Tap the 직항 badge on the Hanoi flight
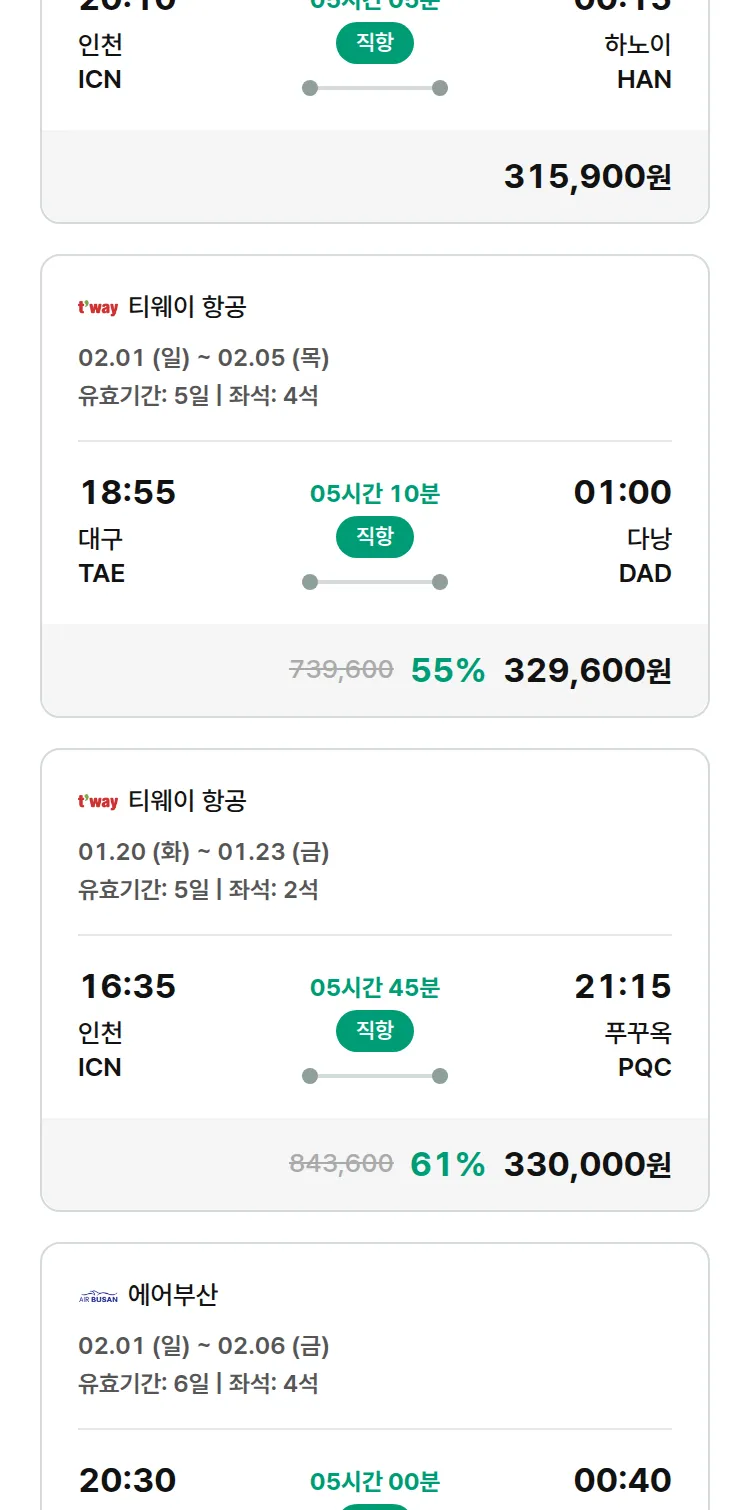Viewport: 750px width, 1510px height. 375,43
